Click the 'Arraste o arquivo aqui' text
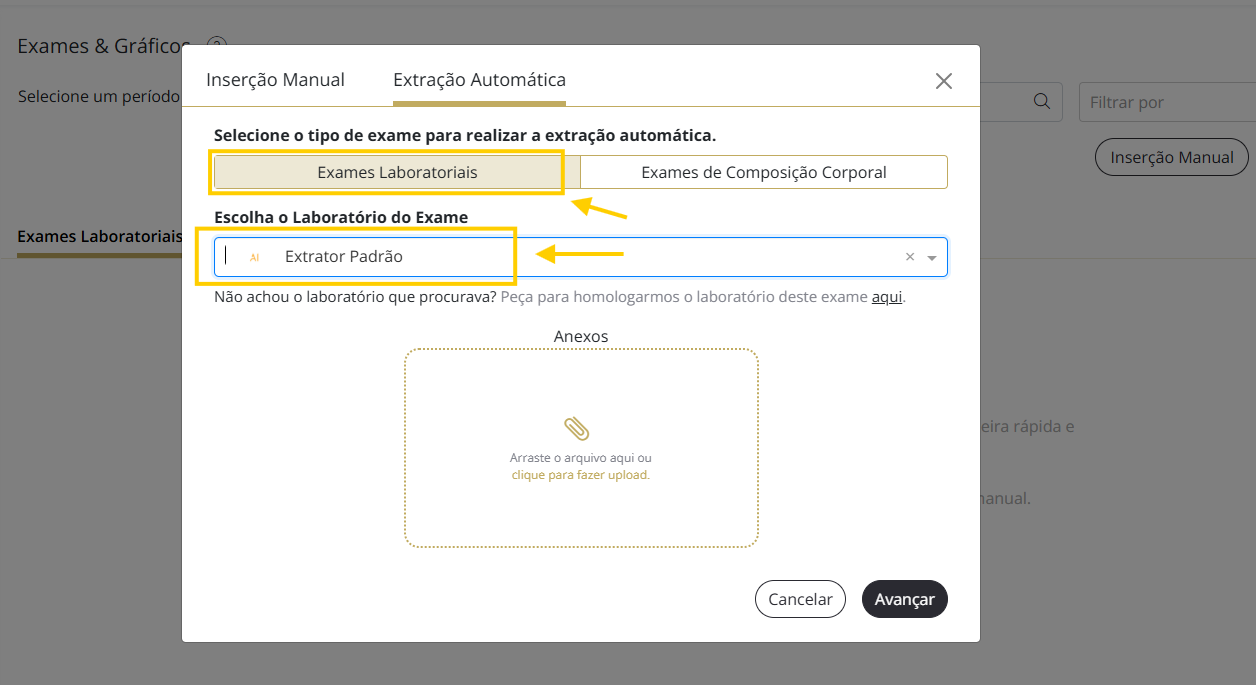 pyautogui.click(x=580, y=458)
